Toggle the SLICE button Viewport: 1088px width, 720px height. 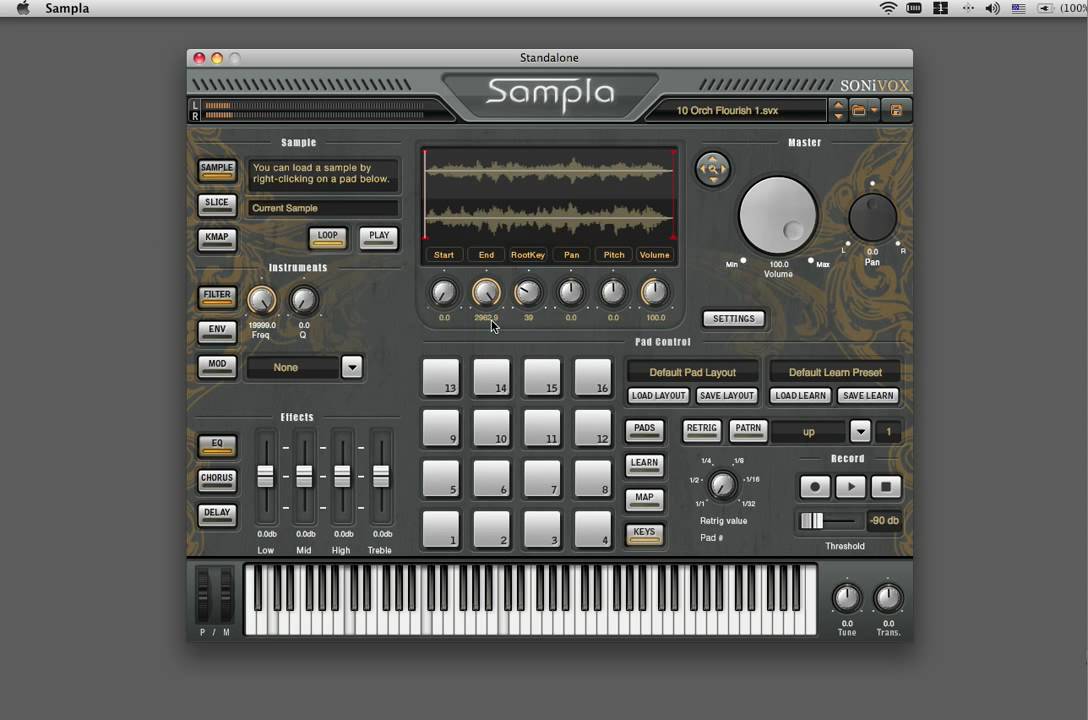click(216, 205)
